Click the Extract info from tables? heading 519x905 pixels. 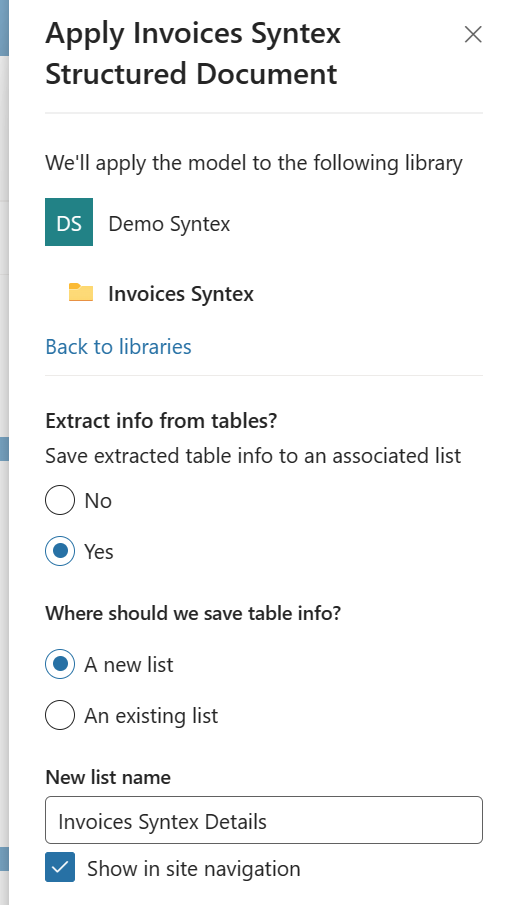coord(161,421)
